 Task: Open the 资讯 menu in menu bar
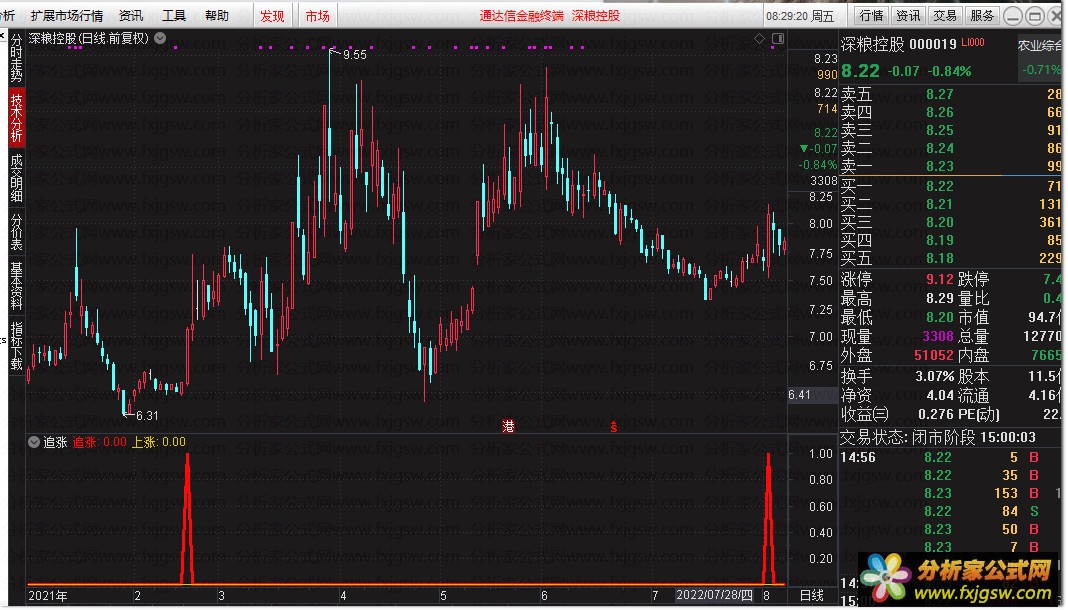[131, 15]
